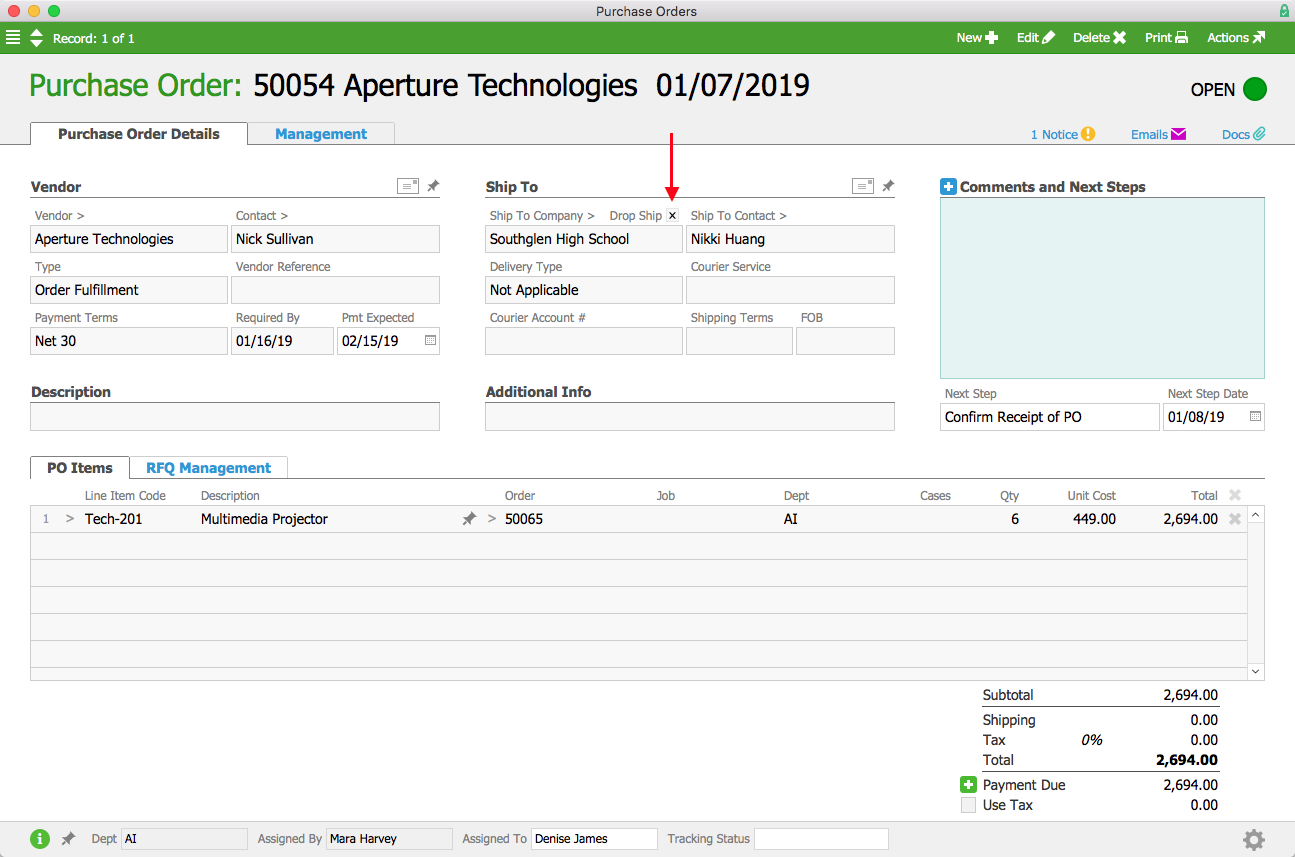Select the Purchase Order Details tab

[x=139, y=134]
